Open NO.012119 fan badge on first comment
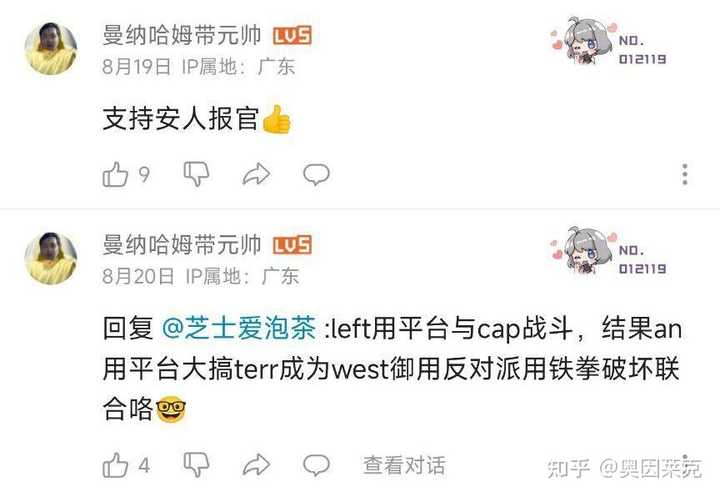 (609, 43)
